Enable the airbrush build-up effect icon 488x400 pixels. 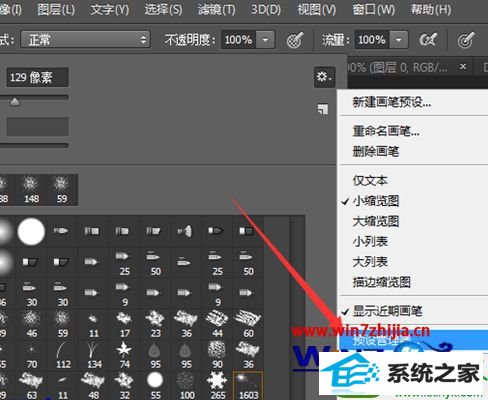pos(428,40)
